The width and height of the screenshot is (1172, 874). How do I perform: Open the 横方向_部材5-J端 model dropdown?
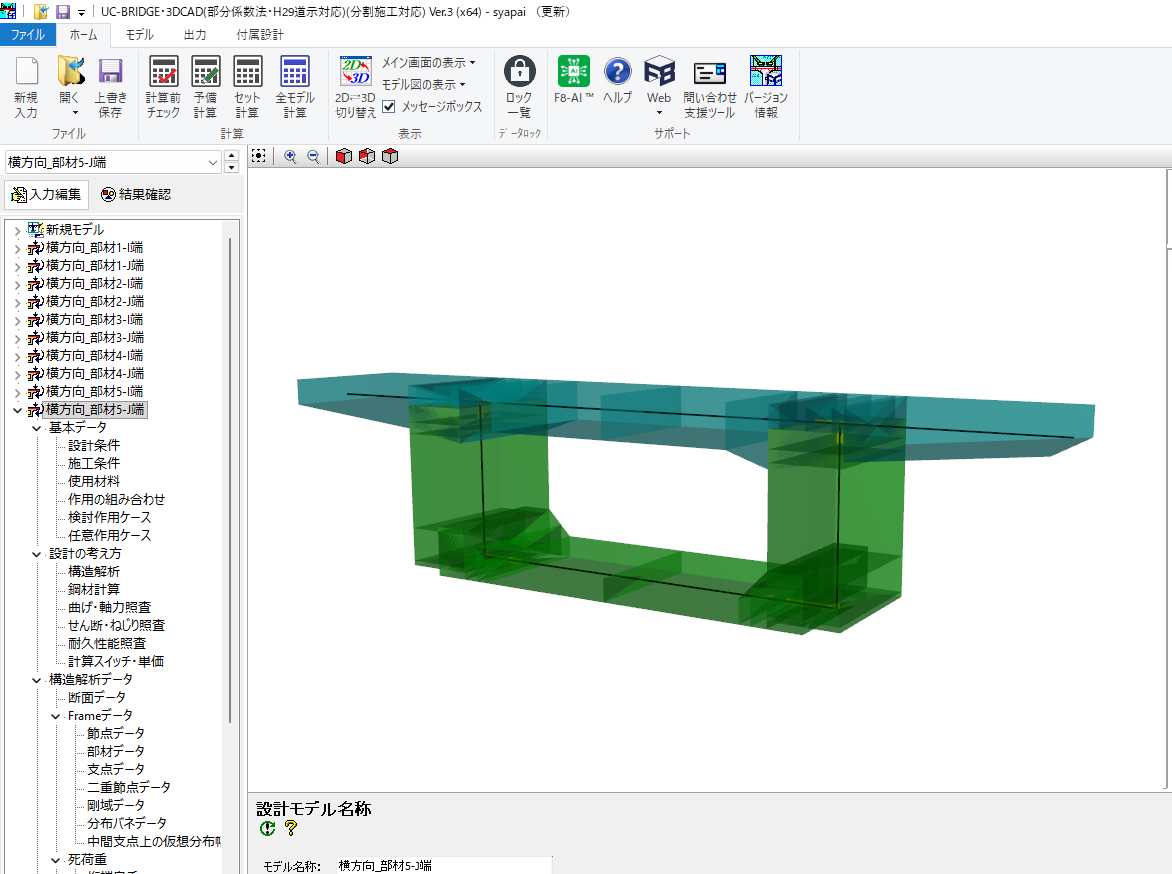click(x=213, y=162)
